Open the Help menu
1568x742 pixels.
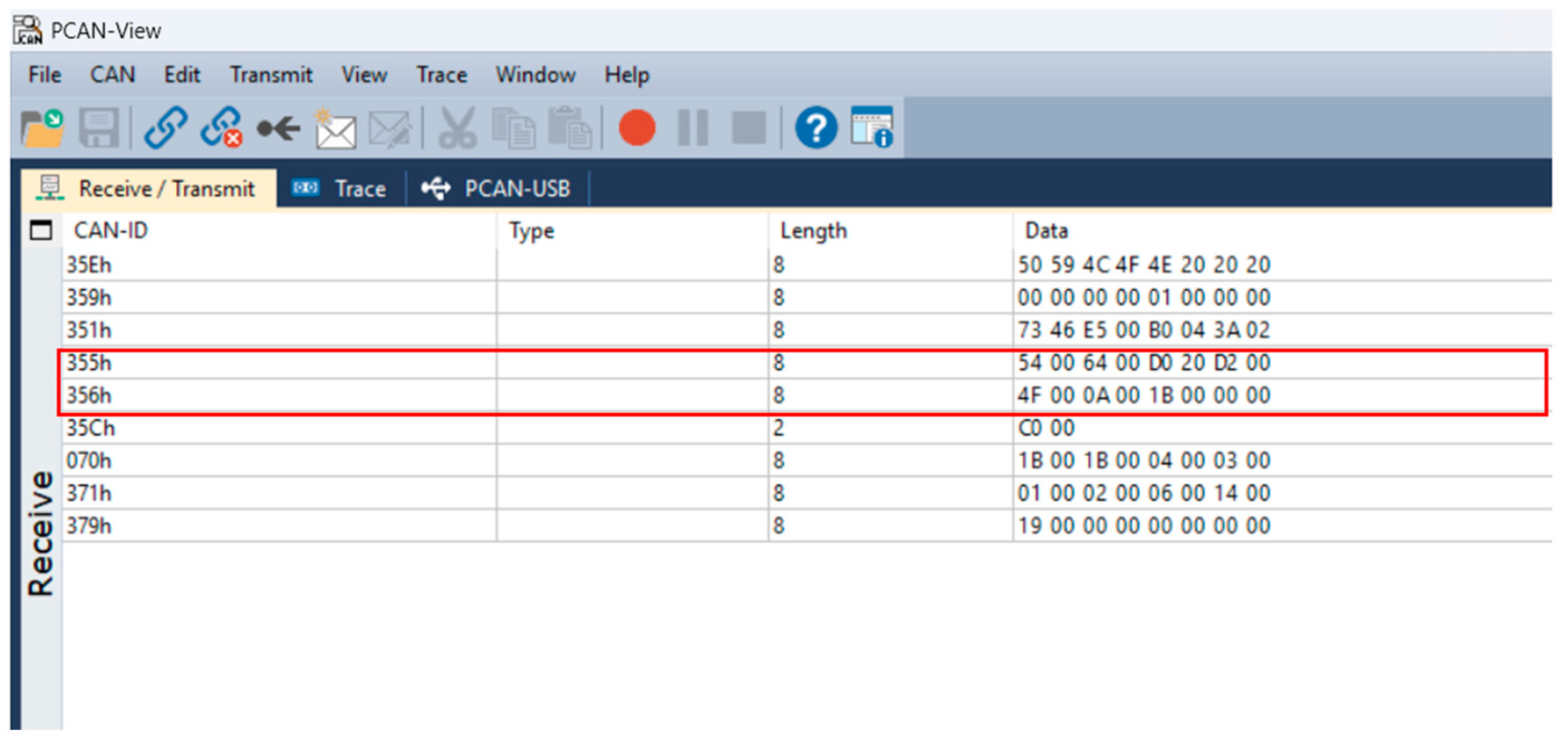tap(627, 75)
